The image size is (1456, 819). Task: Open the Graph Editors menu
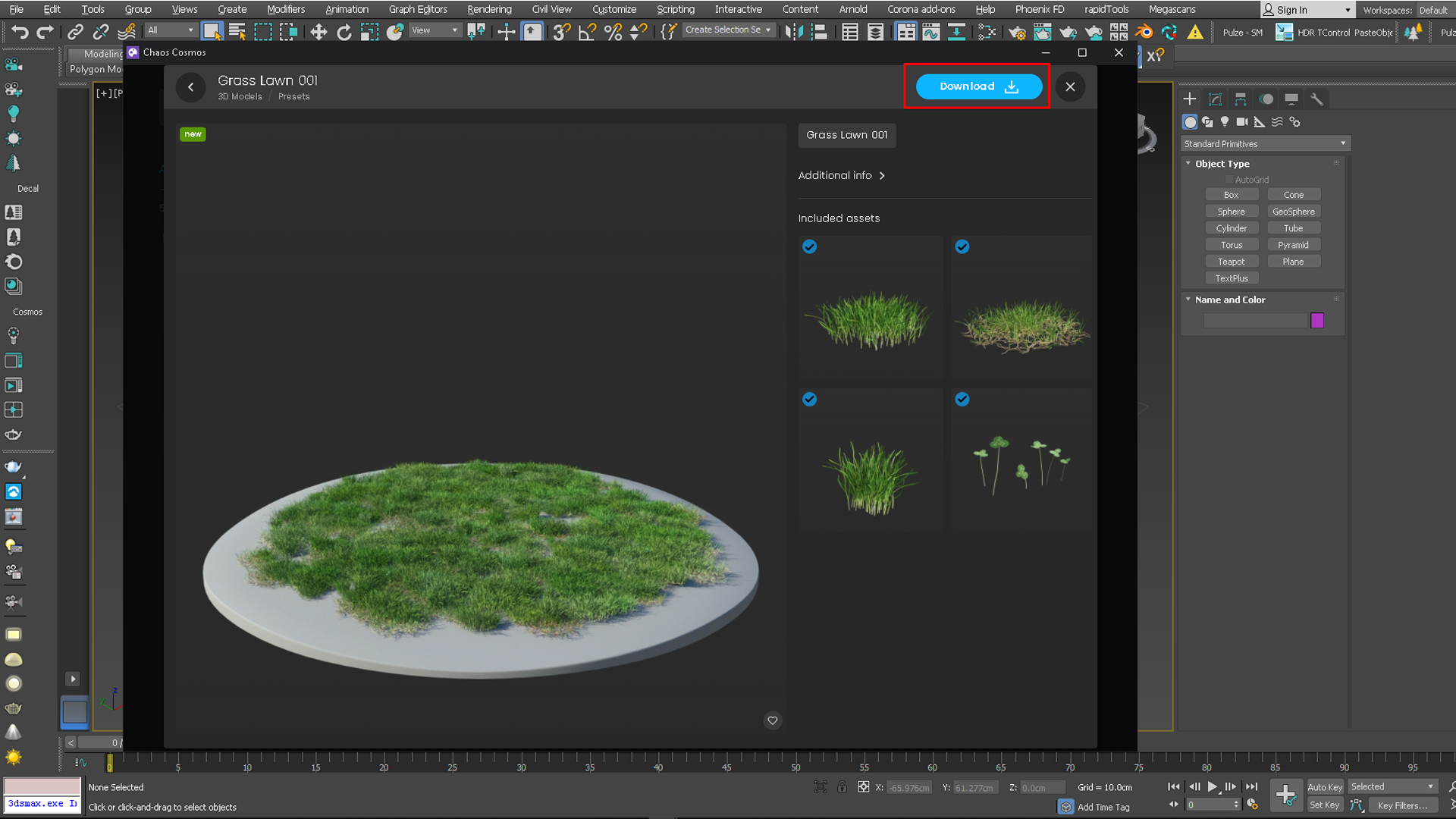418,9
